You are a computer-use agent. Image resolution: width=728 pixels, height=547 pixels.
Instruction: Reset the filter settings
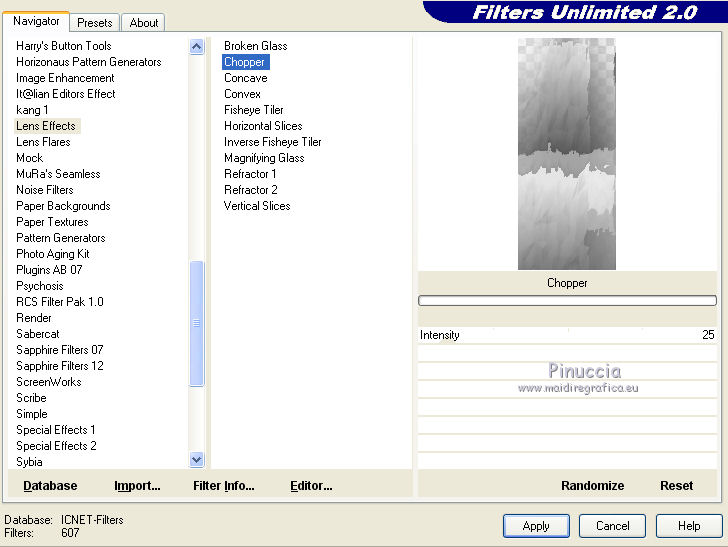tap(676, 486)
